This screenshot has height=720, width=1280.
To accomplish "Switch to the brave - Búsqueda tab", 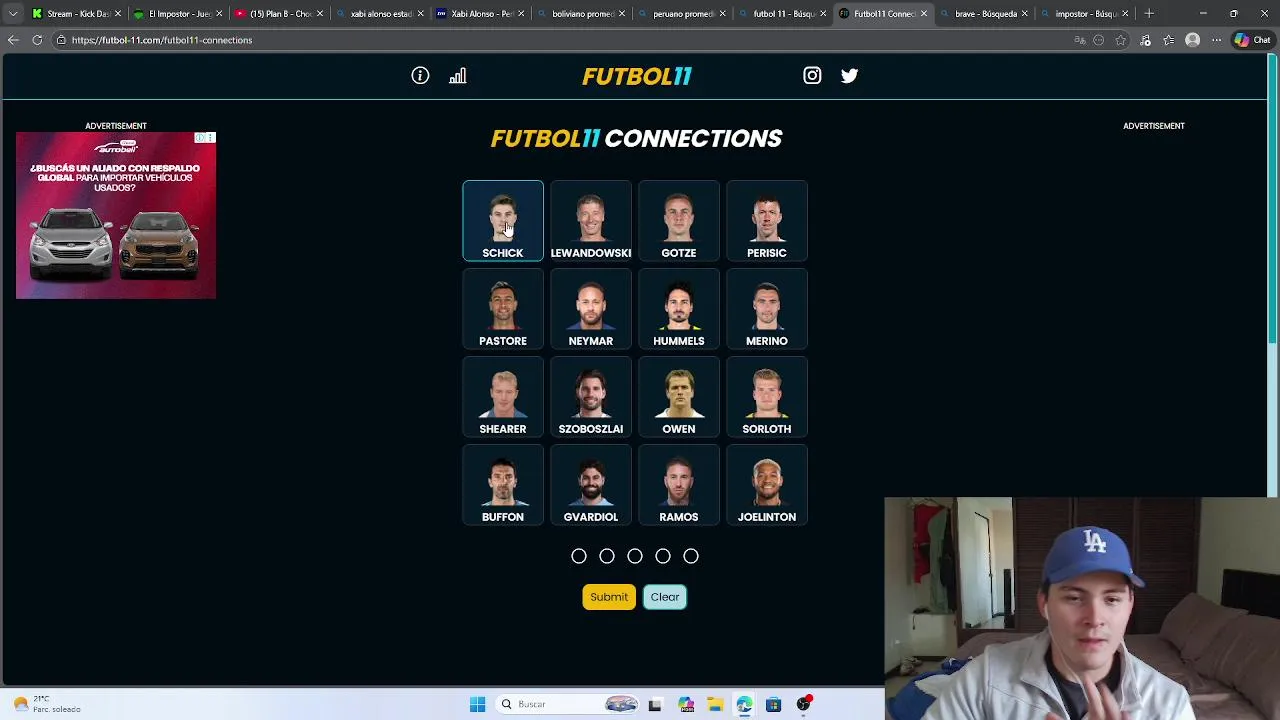I will 984,14.
